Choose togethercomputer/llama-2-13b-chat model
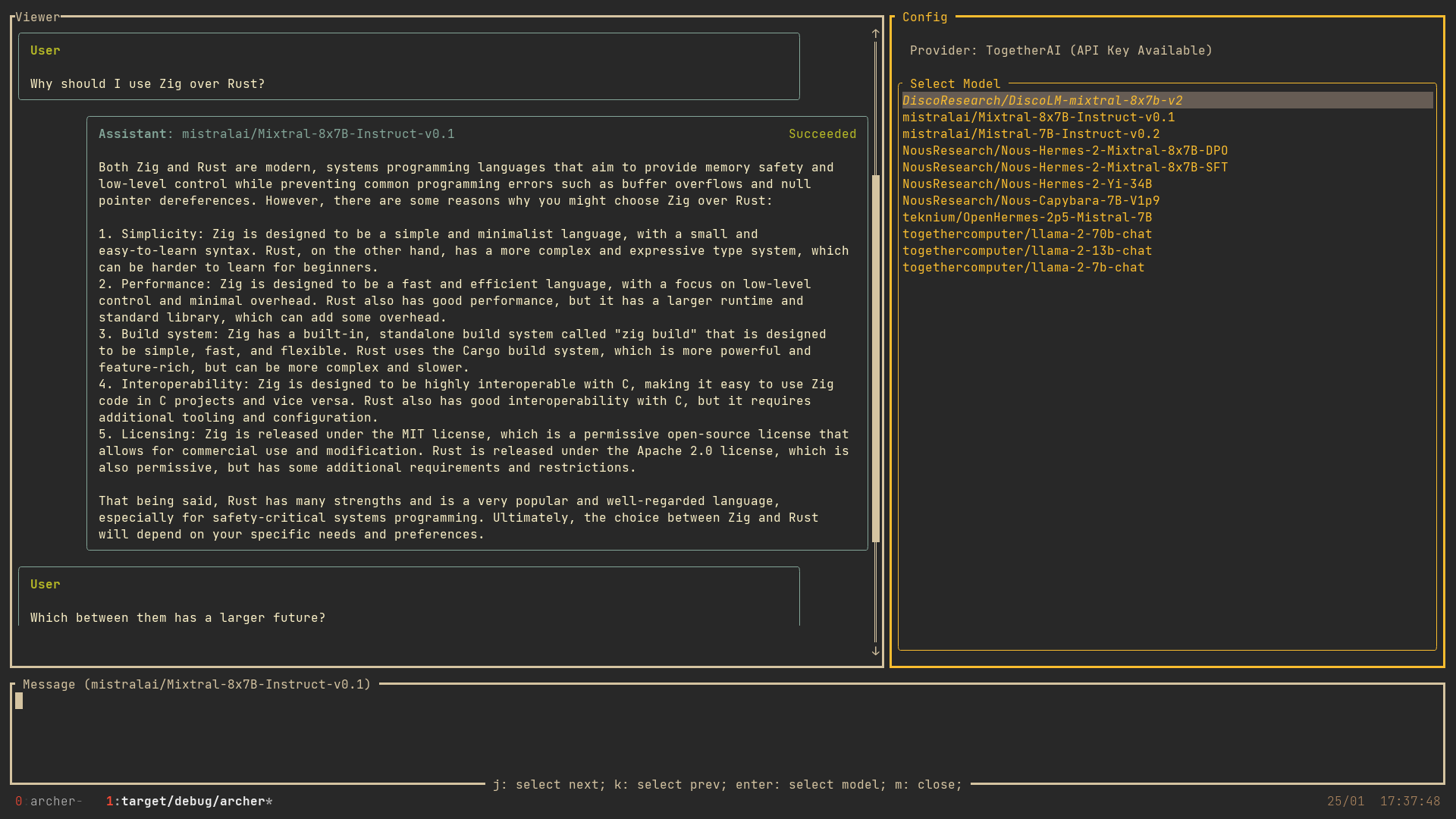 [x=1027, y=250]
